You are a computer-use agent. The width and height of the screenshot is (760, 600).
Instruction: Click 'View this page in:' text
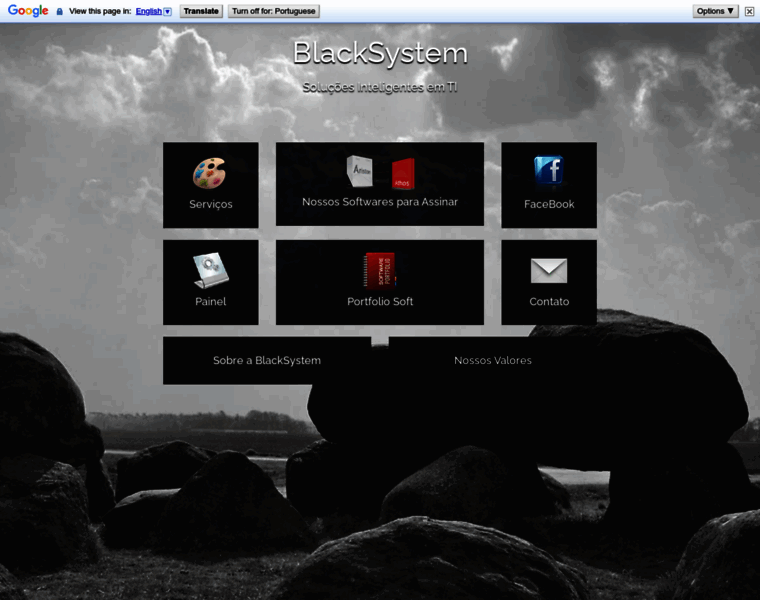click(100, 11)
